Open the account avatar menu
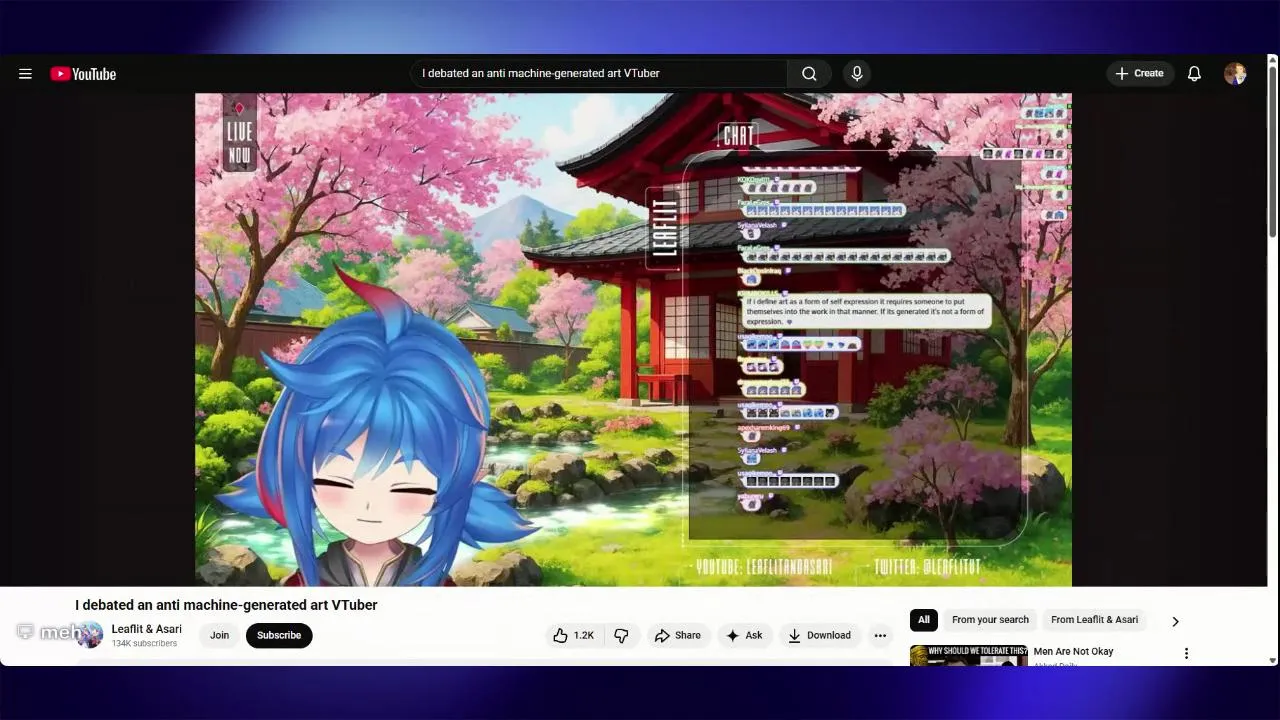This screenshot has height=720, width=1280. [x=1235, y=73]
